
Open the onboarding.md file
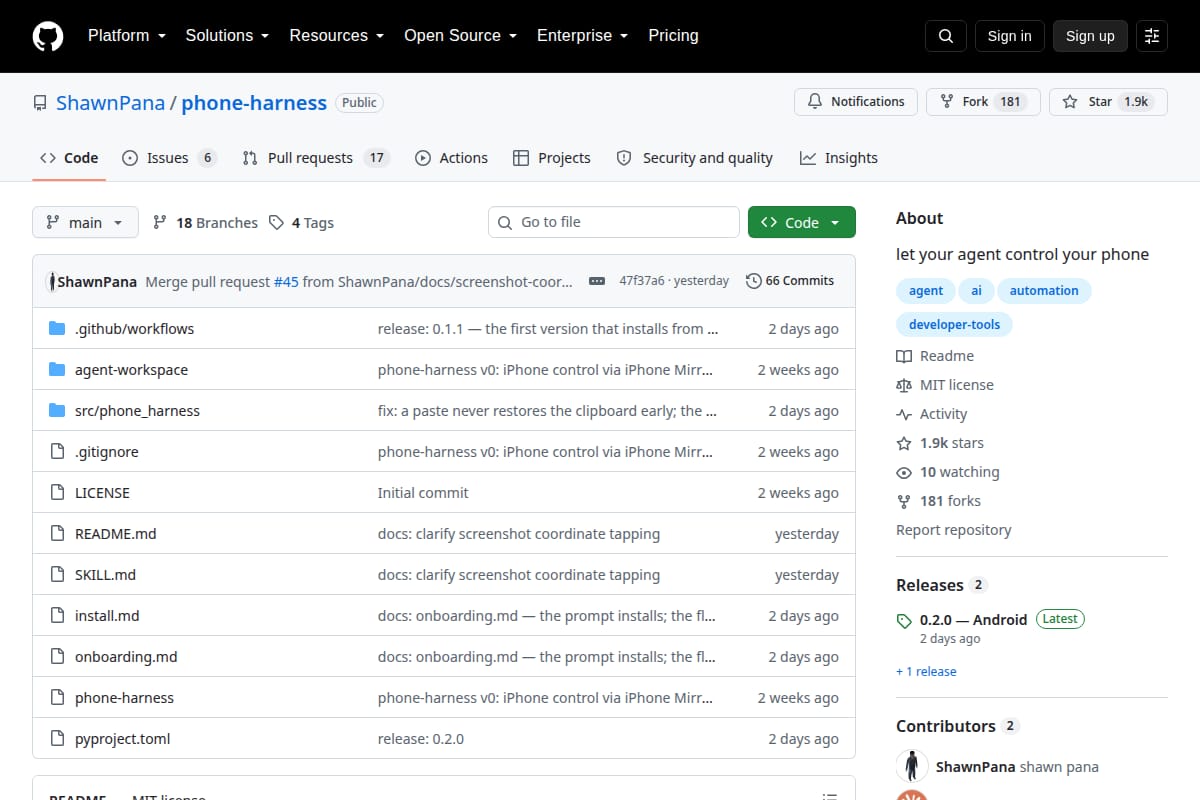click(126, 657)
